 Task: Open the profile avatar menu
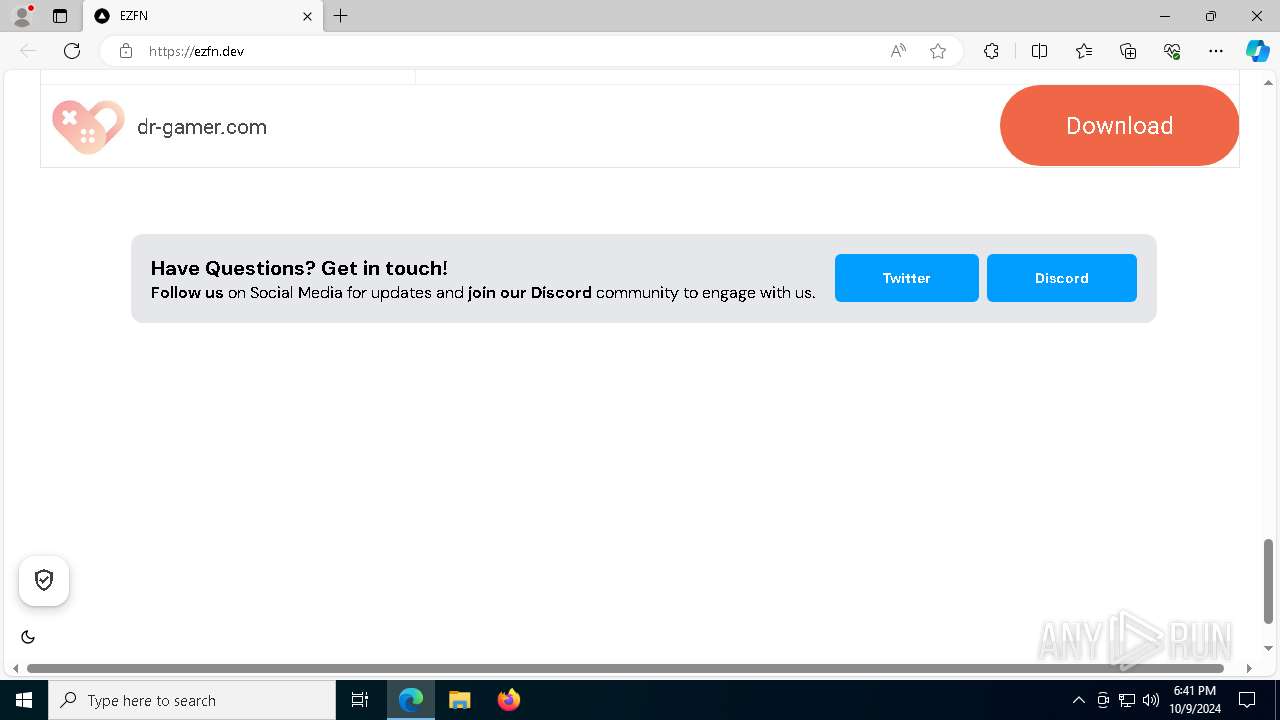22,16
